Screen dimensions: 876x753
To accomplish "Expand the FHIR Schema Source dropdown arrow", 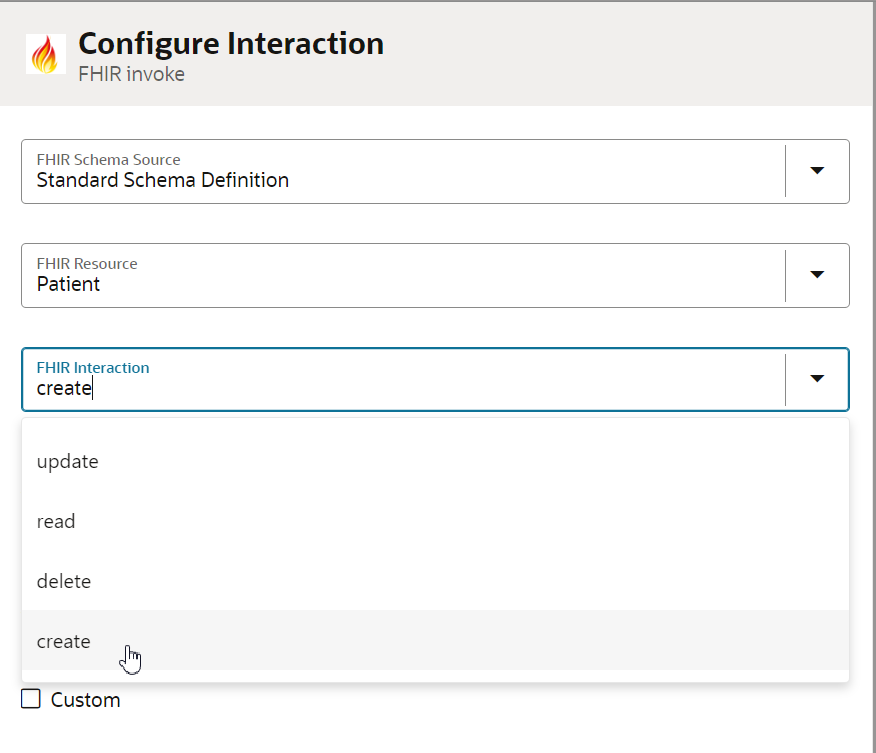I will coord(817,171).
